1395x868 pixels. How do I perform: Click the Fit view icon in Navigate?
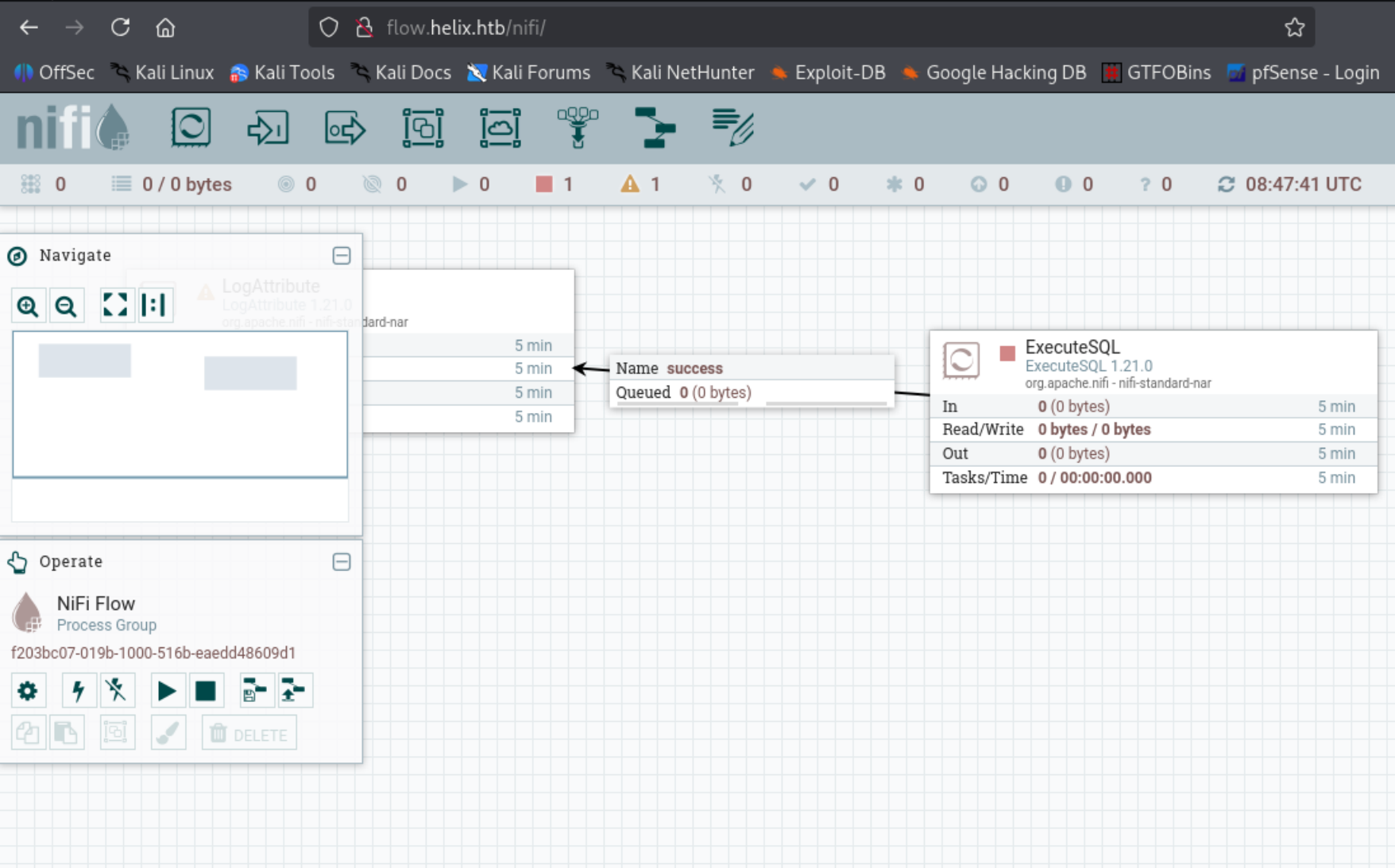[115, 305]
